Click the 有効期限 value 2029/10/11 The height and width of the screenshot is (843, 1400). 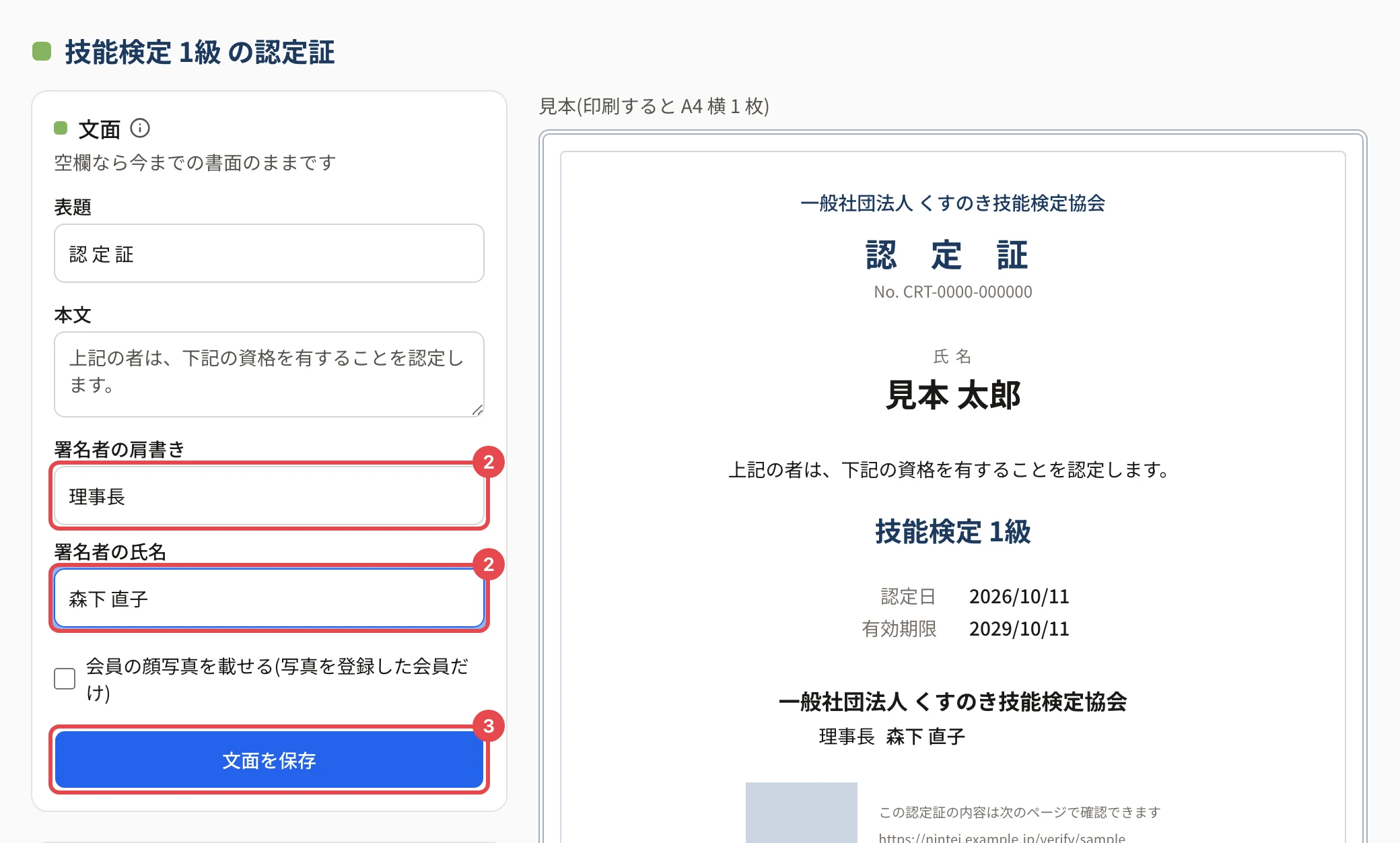tap(1019, 629)
